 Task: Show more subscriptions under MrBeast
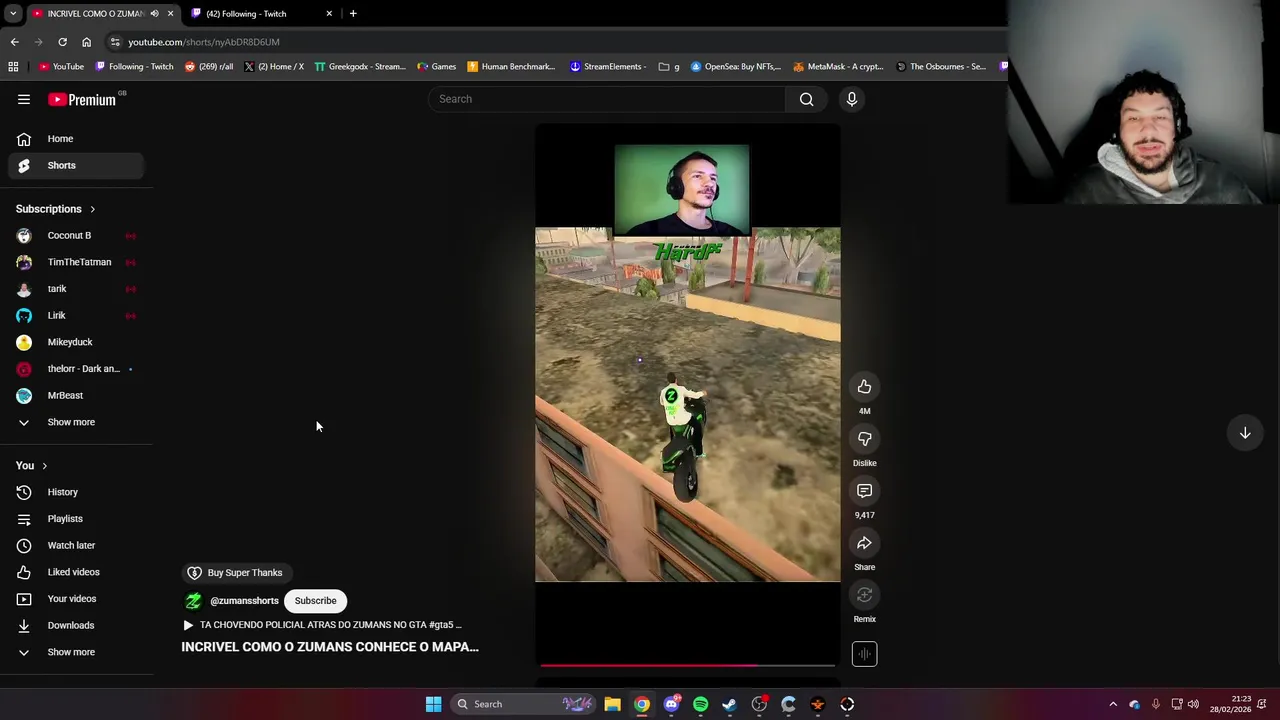(76, 422)
